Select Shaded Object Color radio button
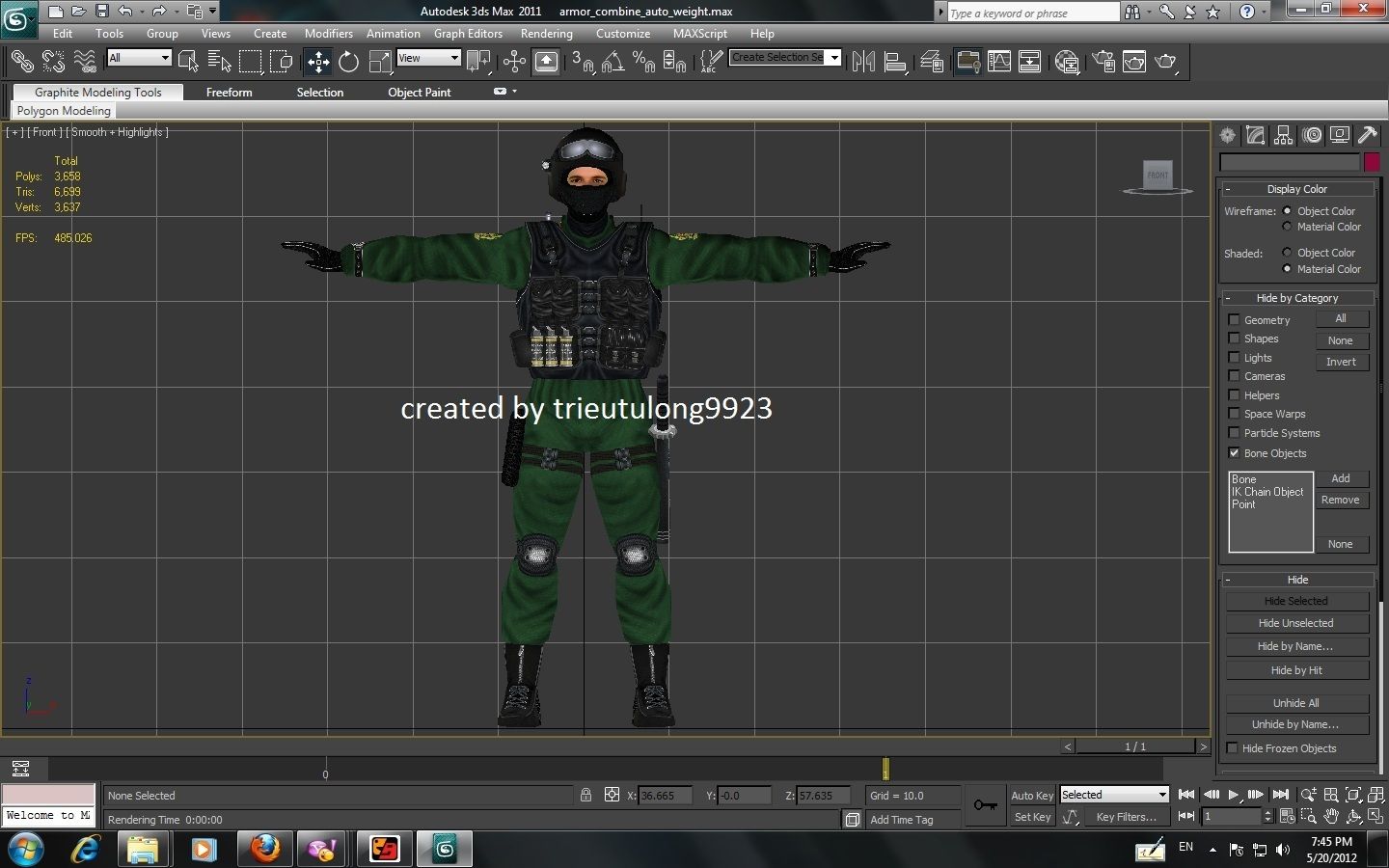Image resolution: width=1389 pixels, height=868 pixels. point(1287,253)
